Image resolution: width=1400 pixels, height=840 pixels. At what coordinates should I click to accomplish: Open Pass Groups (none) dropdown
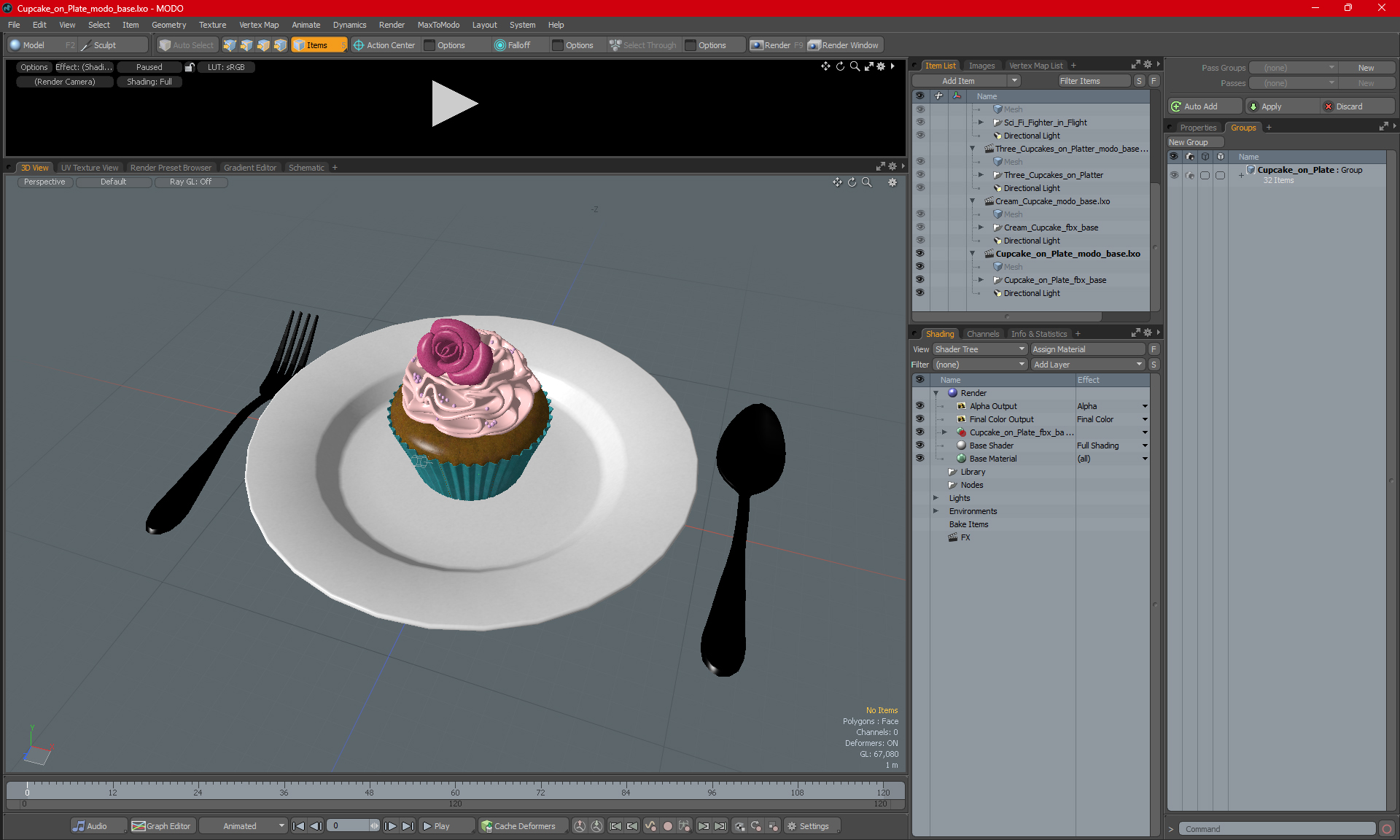point(1294,68)
